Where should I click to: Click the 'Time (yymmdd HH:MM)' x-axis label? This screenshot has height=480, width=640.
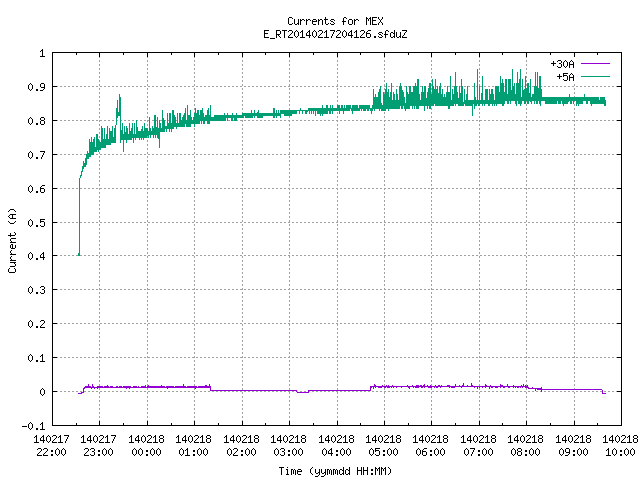(335, 471)
